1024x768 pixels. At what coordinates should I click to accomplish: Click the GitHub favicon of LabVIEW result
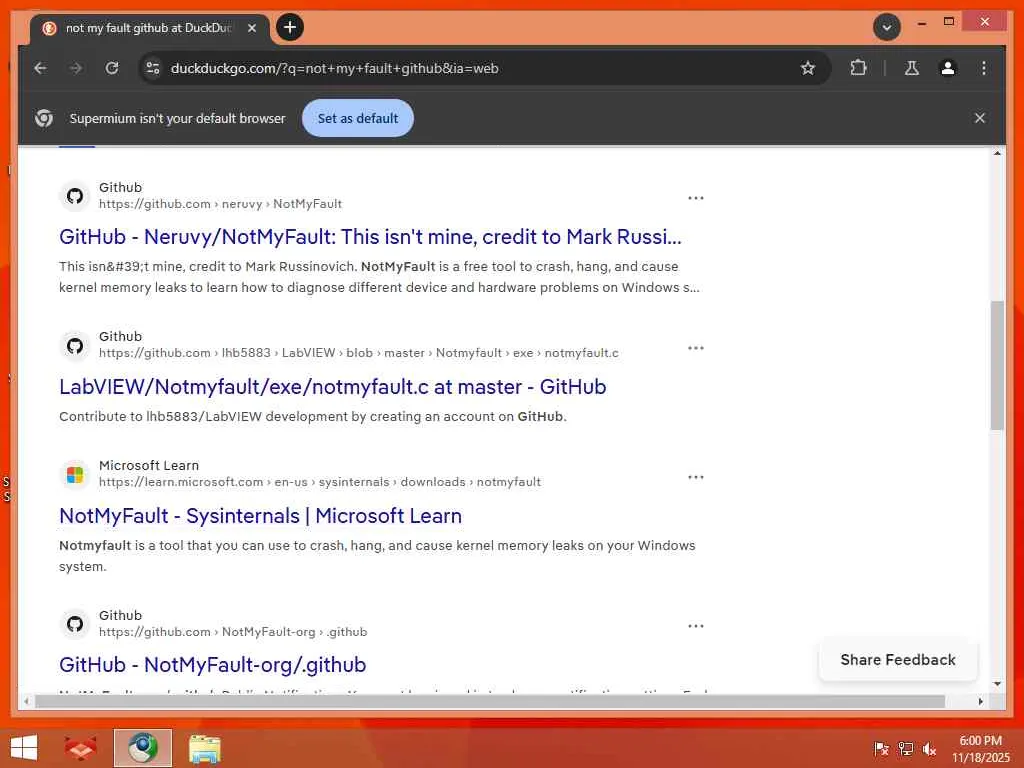click(75, 345)
